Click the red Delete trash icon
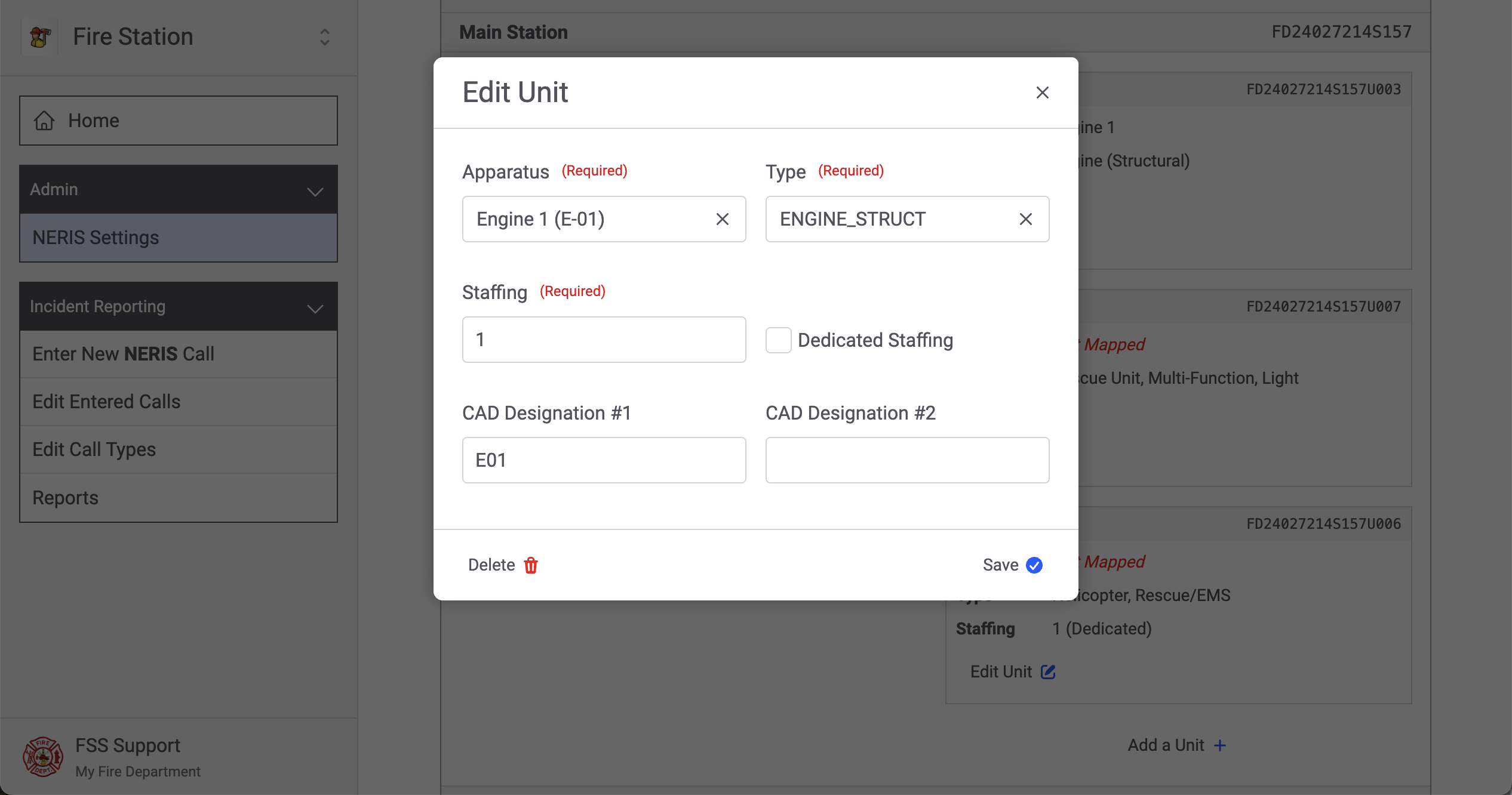This screenshot has width=1512, height=795. 531,565
